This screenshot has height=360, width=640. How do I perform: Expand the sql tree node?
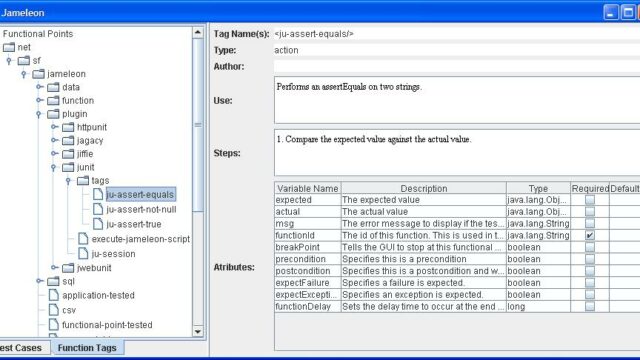(x=39, y=281)
